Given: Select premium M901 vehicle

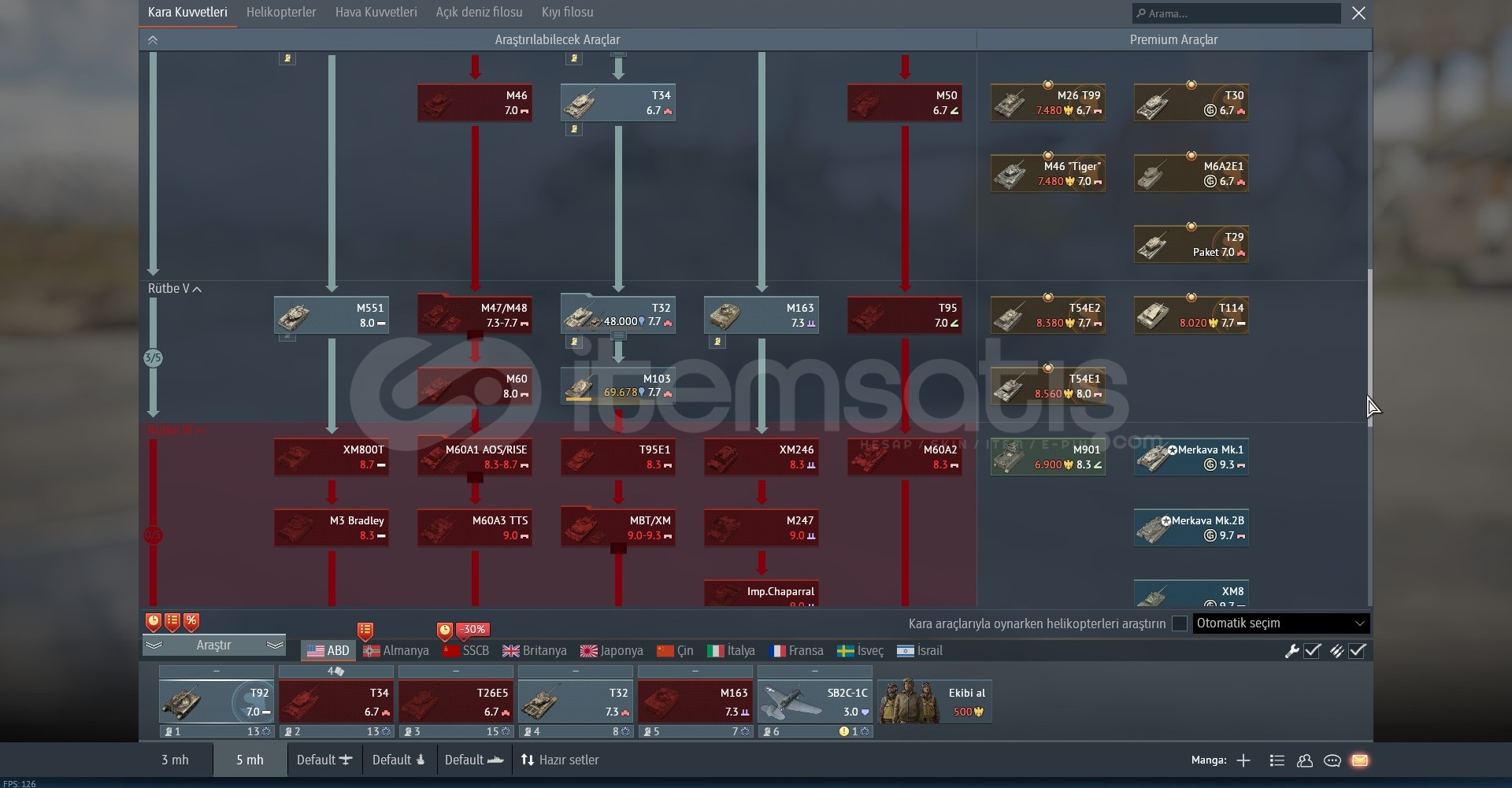Looking at the screenshot, I should tap(1048, 457).
